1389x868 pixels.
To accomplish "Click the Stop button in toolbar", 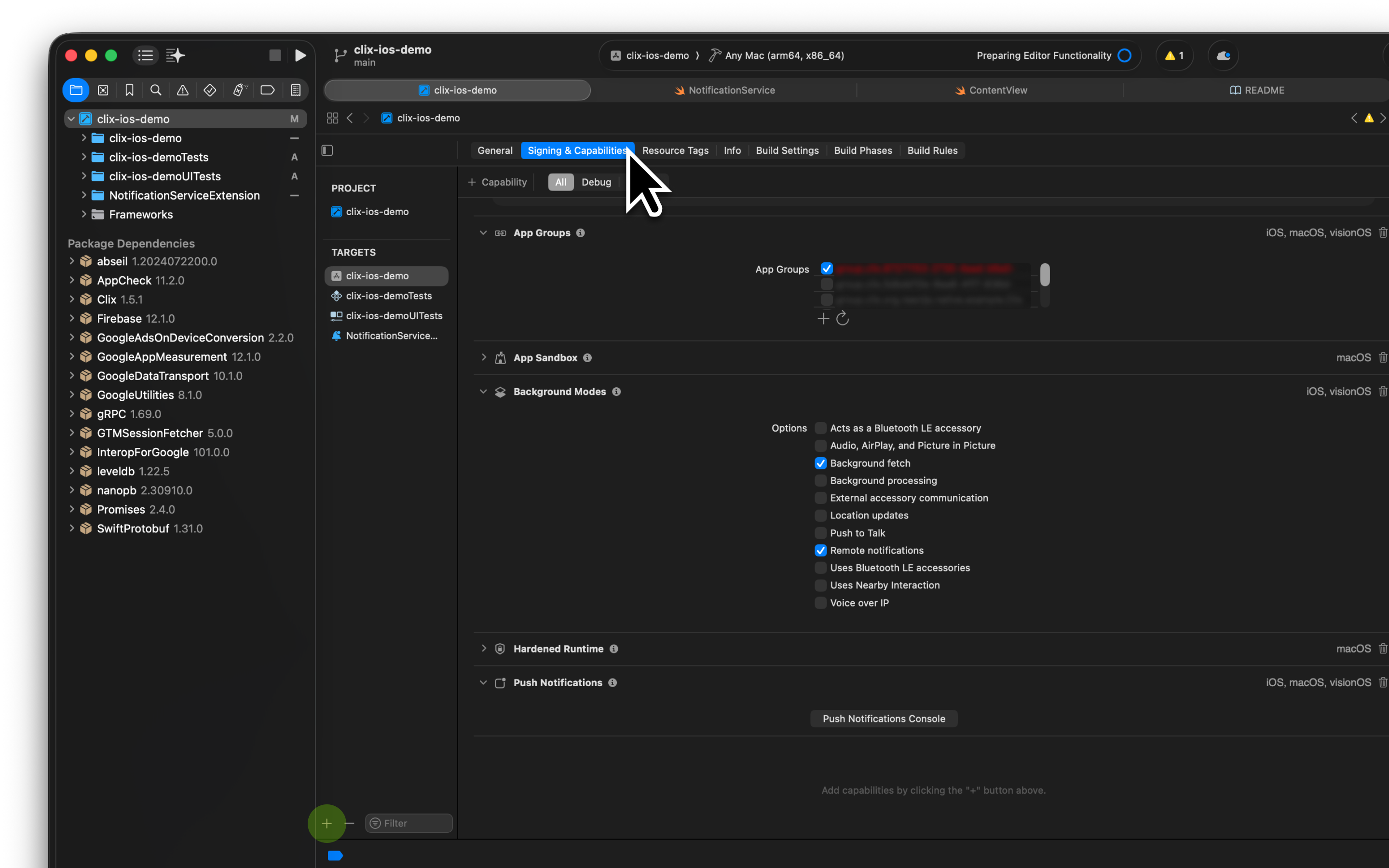I will [x=275, y=55].
